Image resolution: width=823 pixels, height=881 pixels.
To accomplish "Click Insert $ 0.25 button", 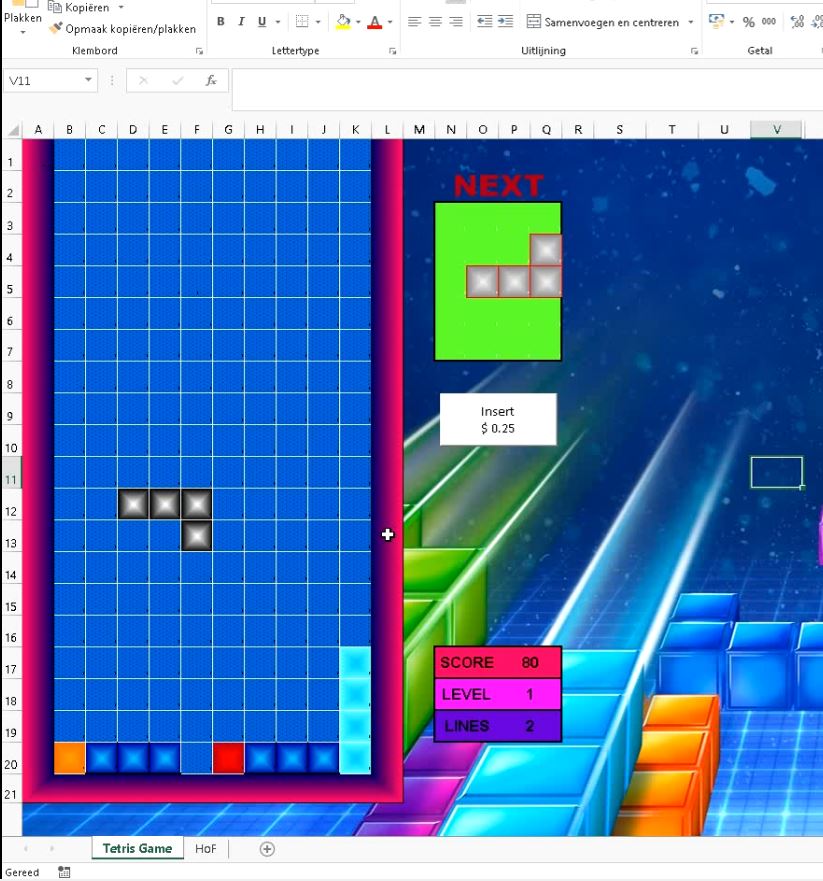I will click(498, 420).
